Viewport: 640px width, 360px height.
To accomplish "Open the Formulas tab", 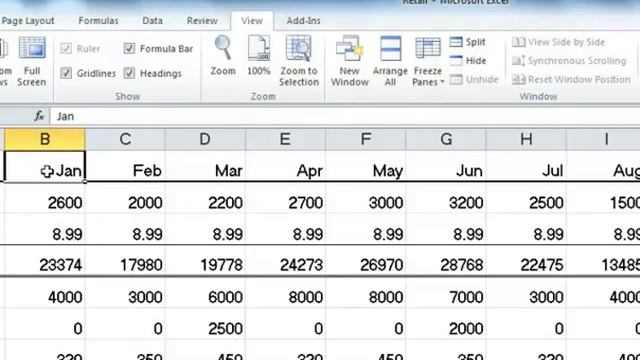I will (x=98, y=21).
